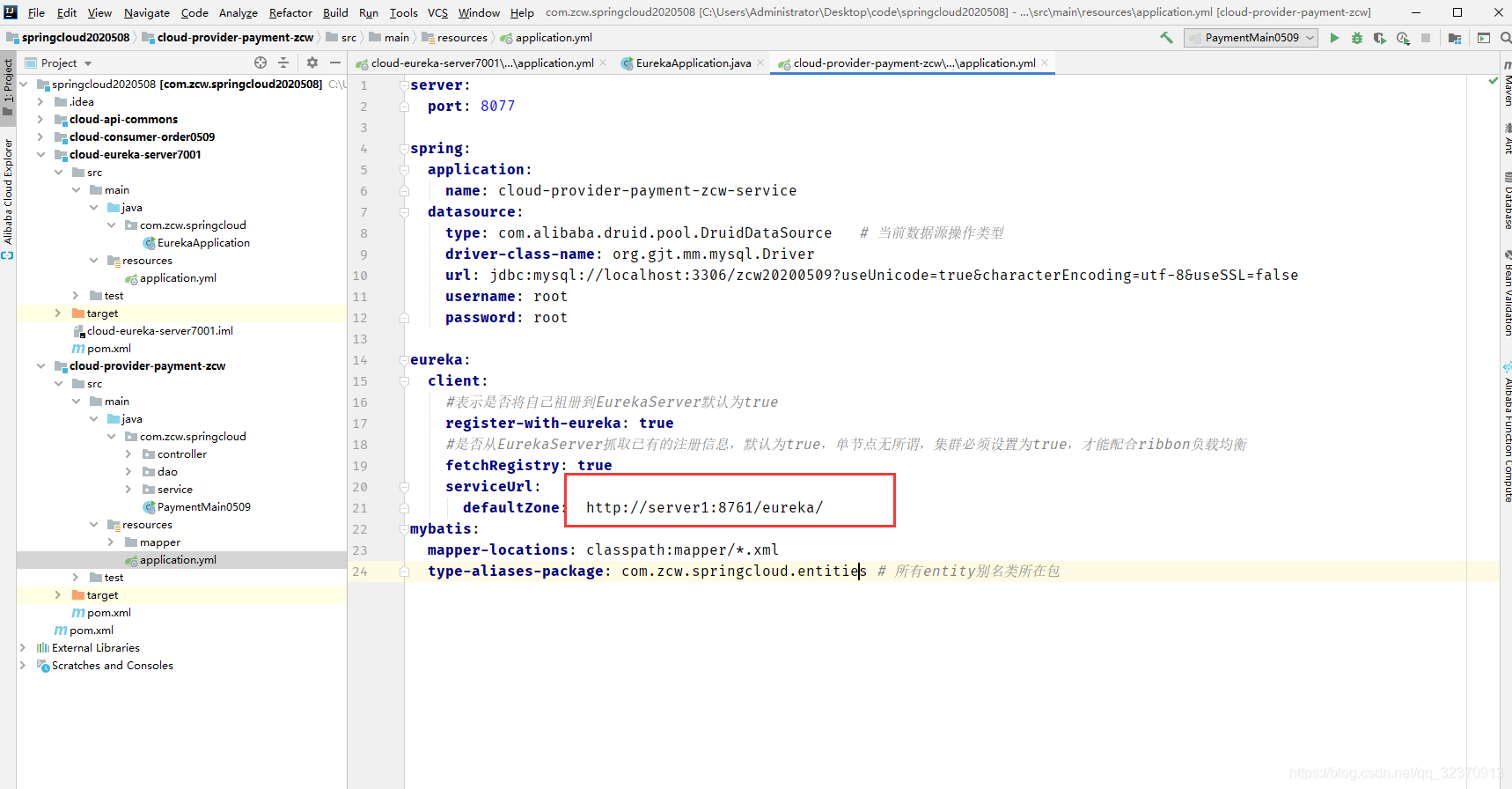Open the Bean Validation side panel
This screenshot has width=1512, height=789.
(1507, 294)
